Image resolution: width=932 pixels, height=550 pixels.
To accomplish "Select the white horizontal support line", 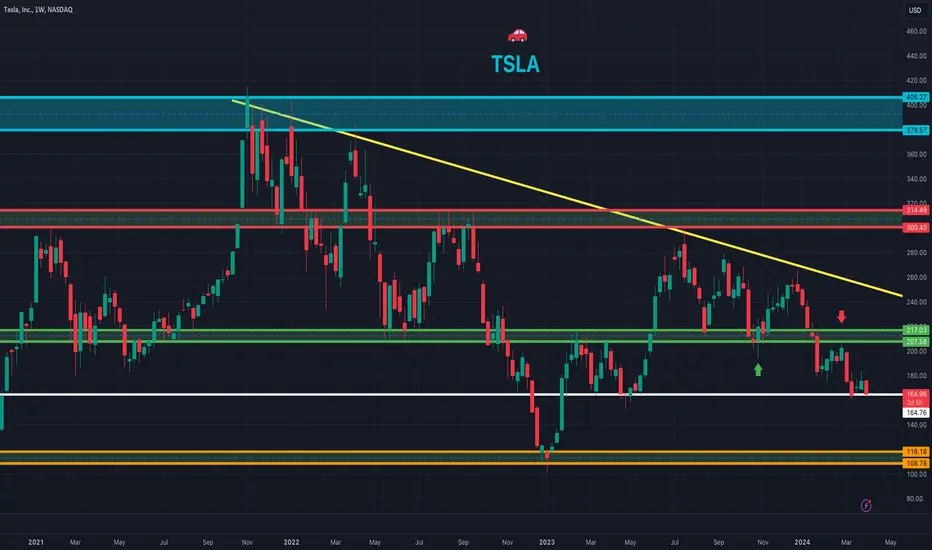I will 451,394.
